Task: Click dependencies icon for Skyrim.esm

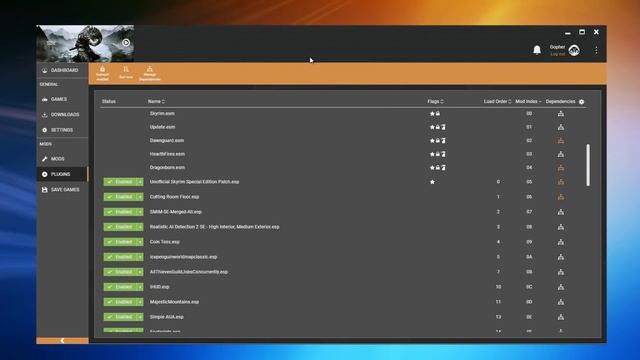Action: tap(561, 113)
